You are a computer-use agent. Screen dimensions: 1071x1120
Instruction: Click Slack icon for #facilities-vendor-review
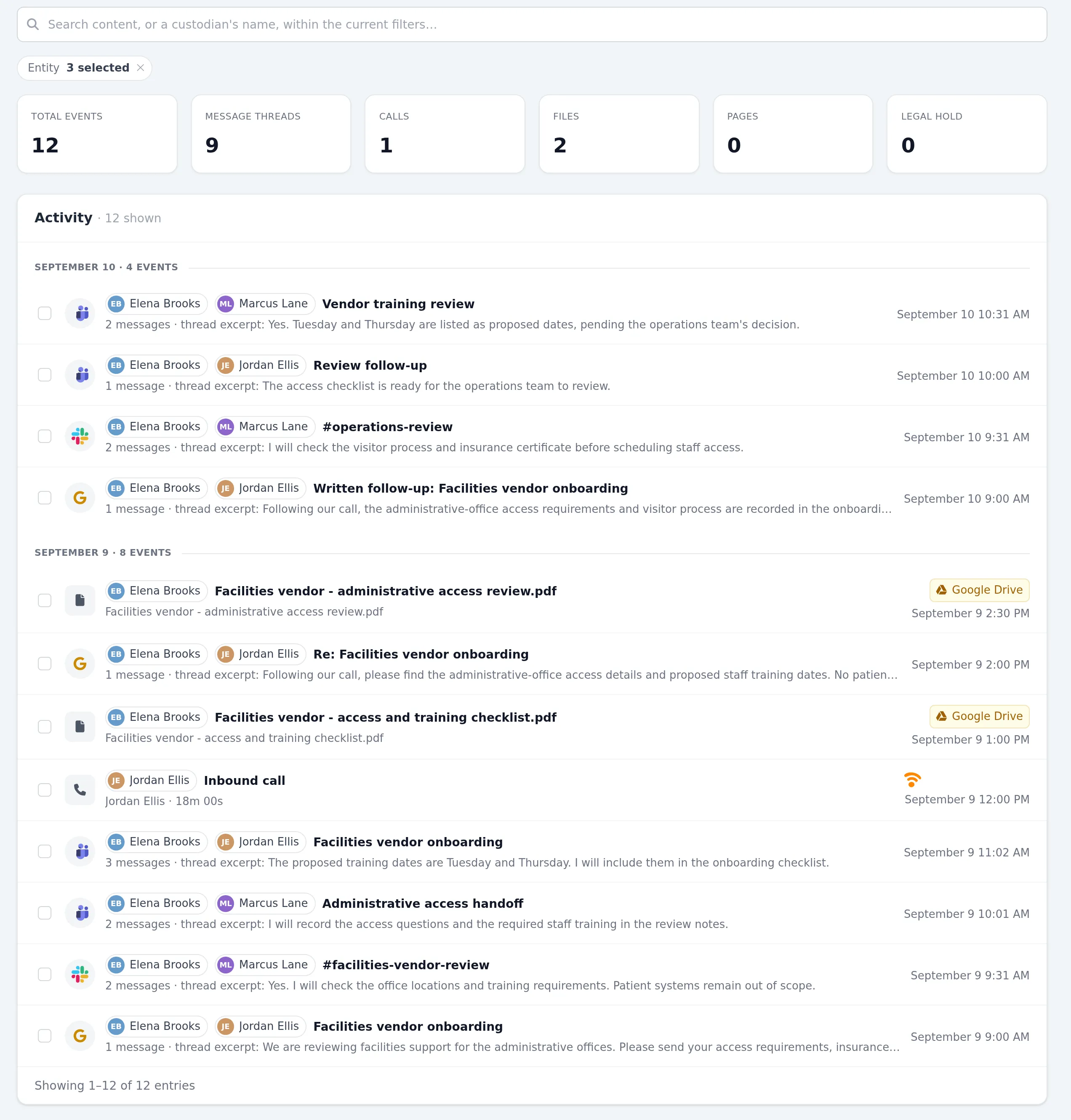[80, 974]
